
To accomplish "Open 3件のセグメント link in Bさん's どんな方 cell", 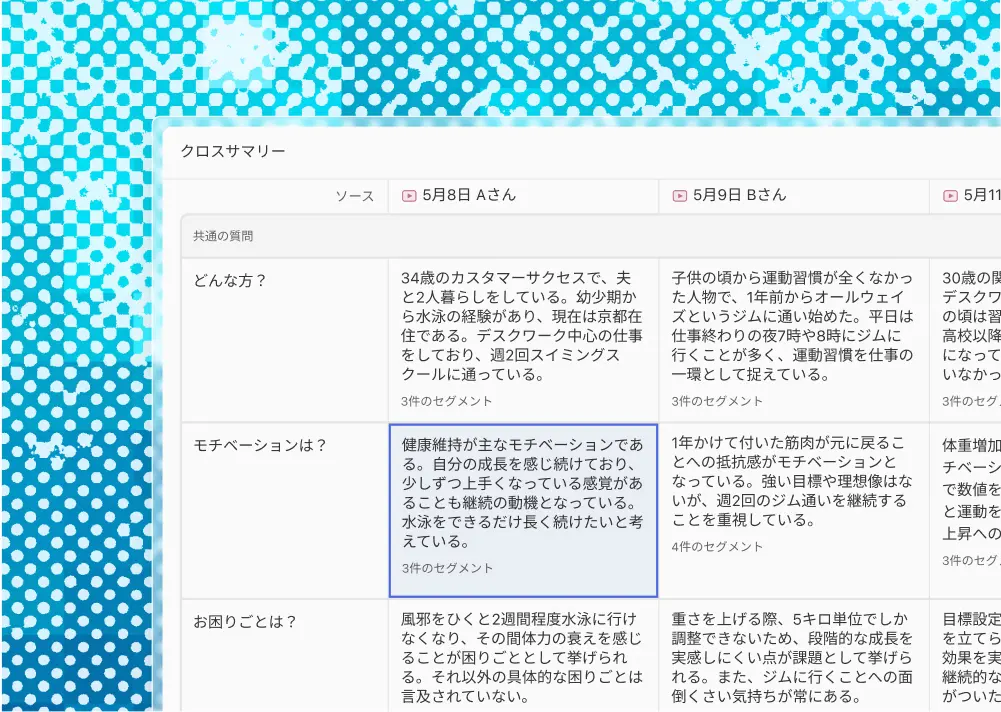I will 717,401.
